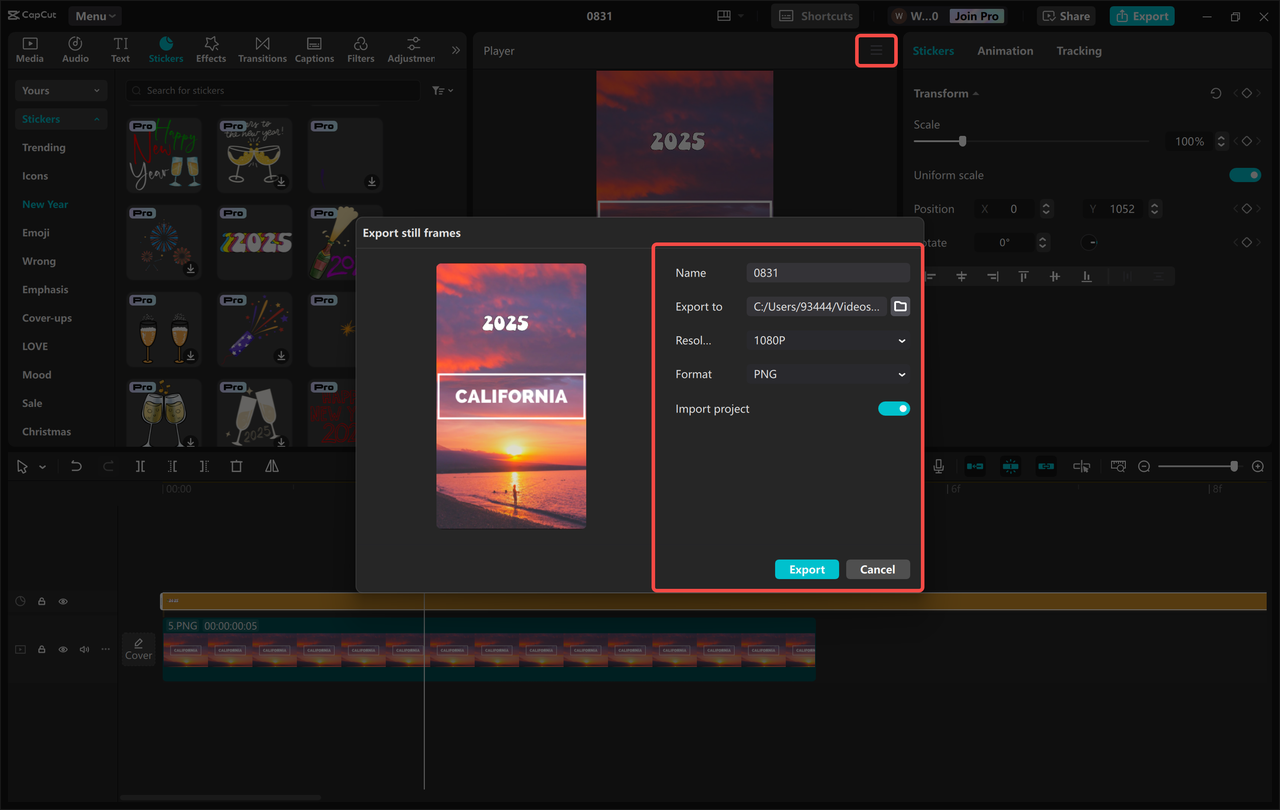The image size is (1280, 810).
Task: Select the Split tool in the timeline toolbar
Action: click(x=140, y=465)
